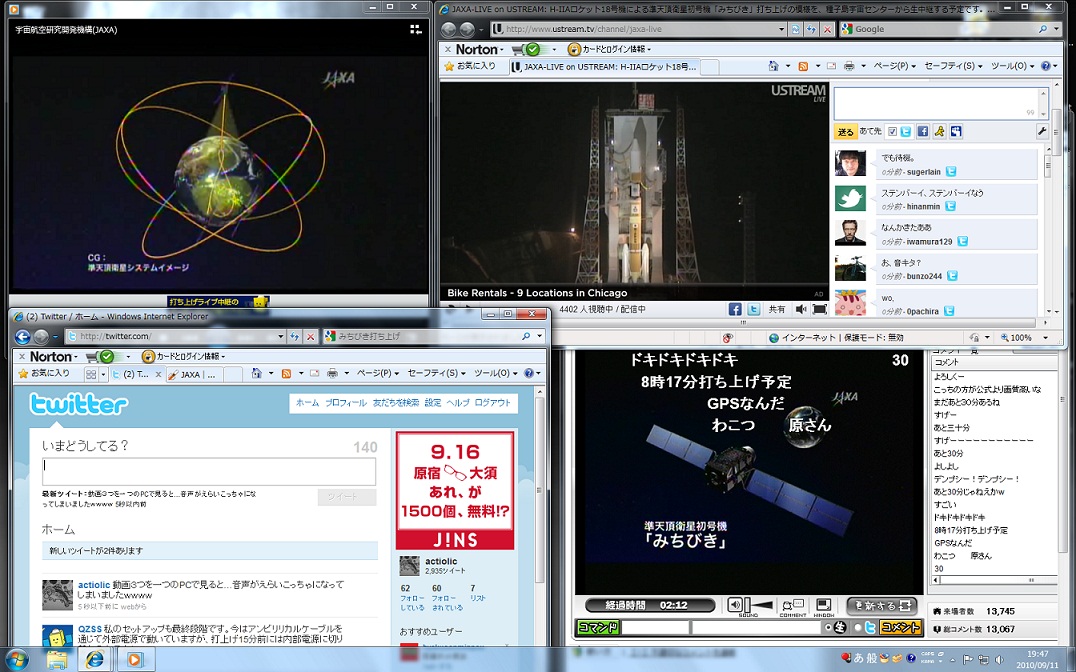Click the Read Mail icon in the Ustream IE toolbar
Screen dimensions: 1076x672
831,66
